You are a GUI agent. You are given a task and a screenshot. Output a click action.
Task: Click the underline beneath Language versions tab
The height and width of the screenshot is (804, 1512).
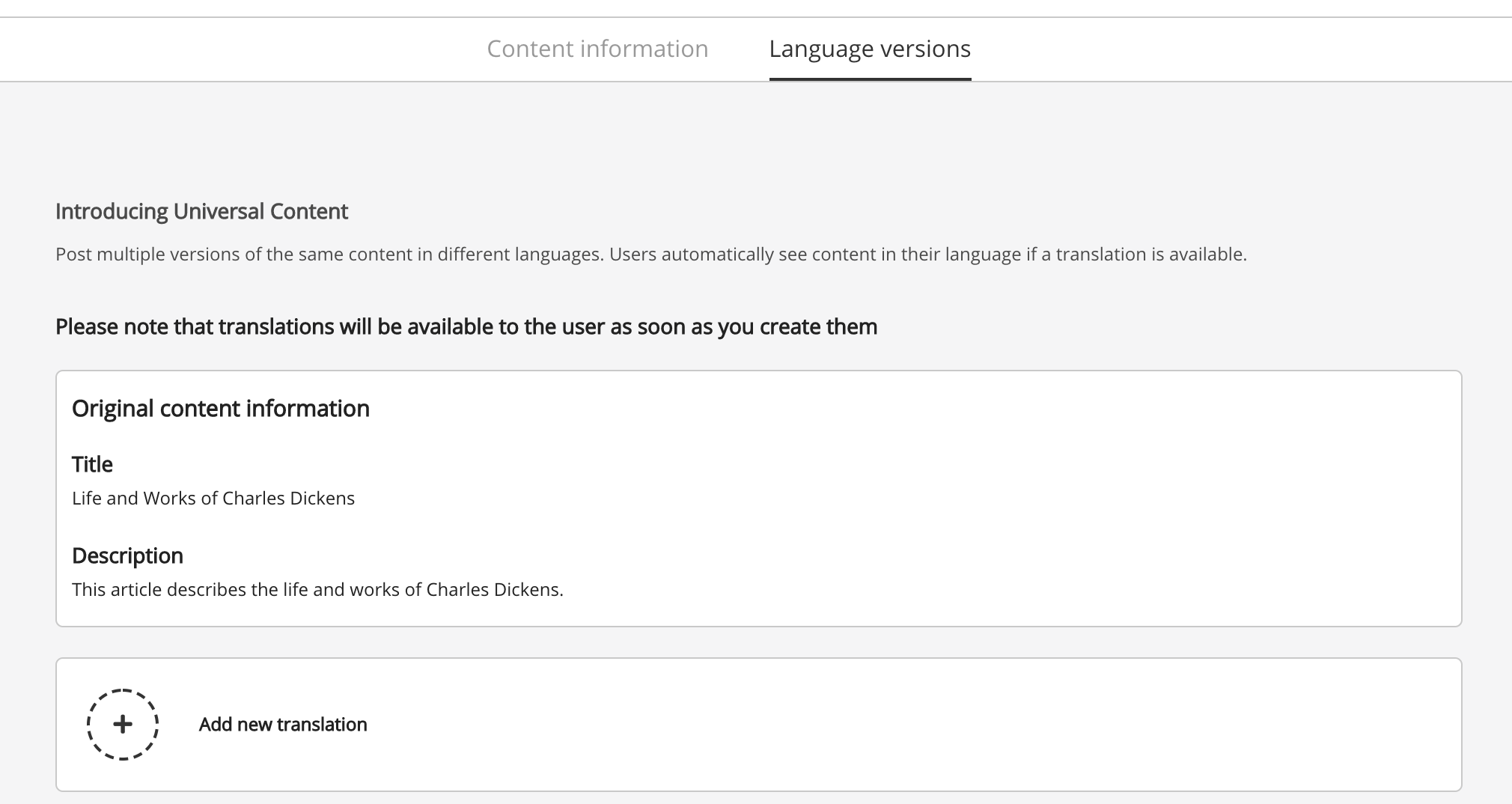point(870,79)
